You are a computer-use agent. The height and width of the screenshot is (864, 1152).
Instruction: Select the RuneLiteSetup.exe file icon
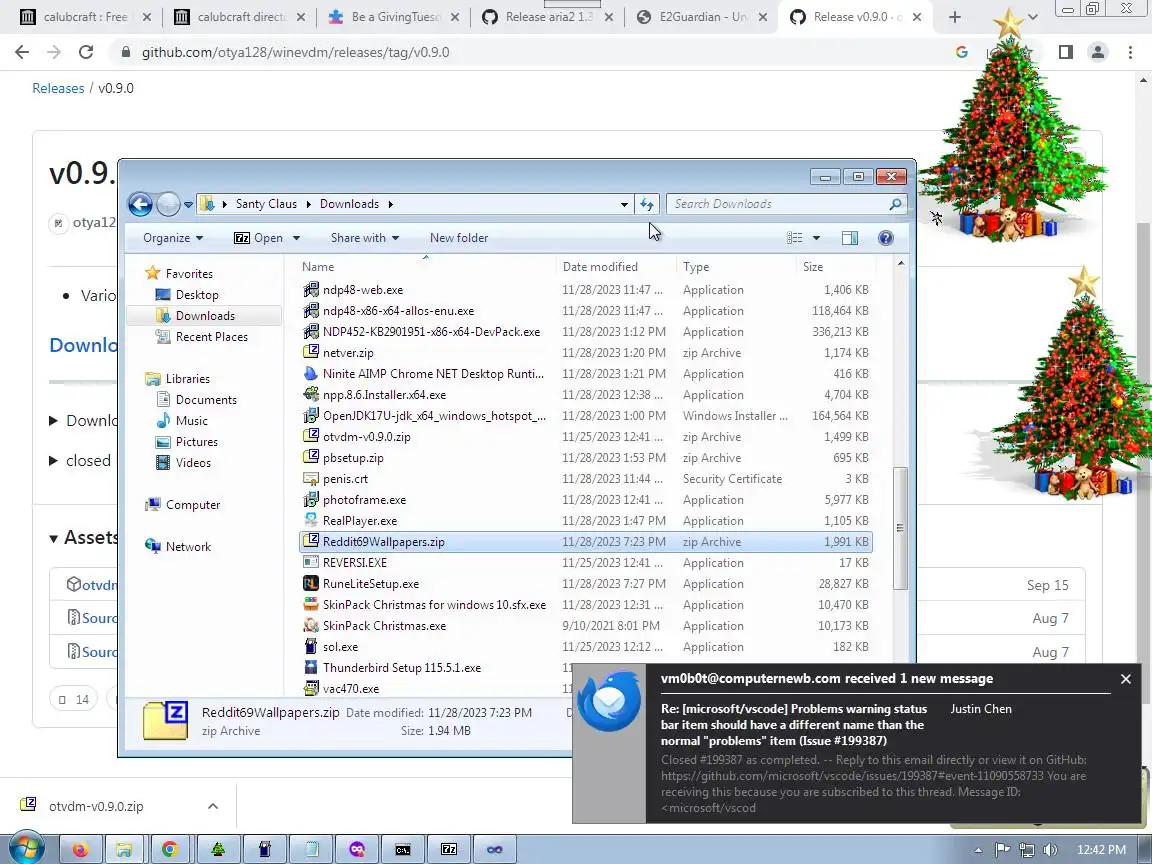[x=311, y=584]
